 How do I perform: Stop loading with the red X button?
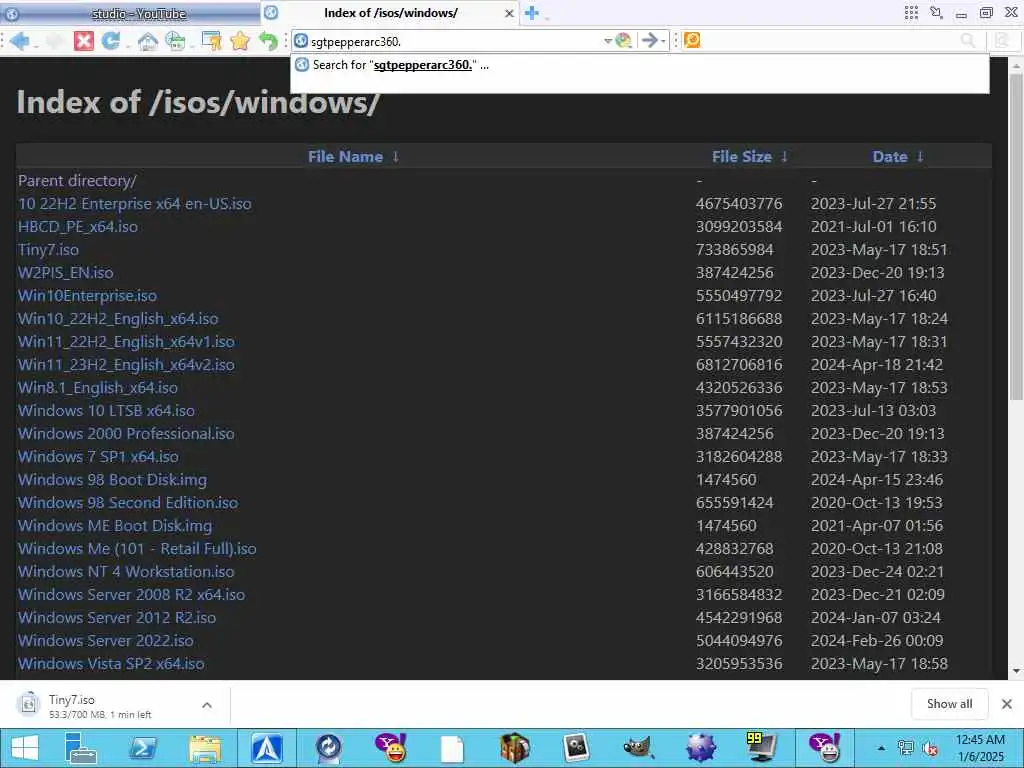click(x=84, y=41)
